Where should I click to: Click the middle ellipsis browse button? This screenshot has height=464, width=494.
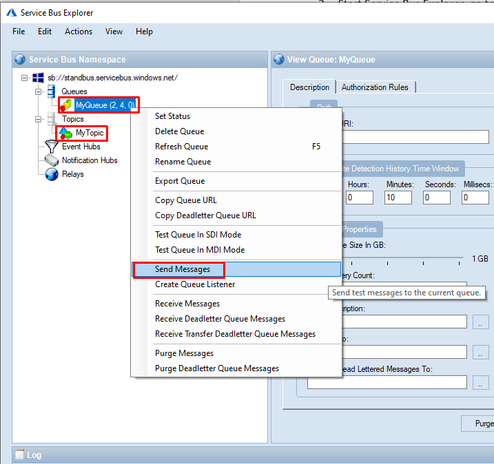(480, 352)
